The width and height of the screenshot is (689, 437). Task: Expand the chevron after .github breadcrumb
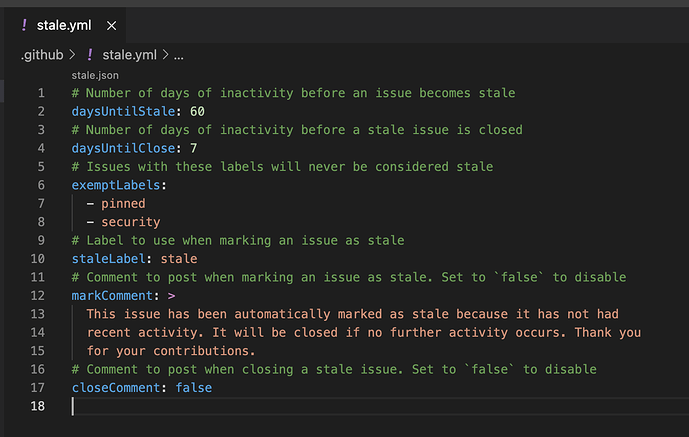click(x=73, y=55)
